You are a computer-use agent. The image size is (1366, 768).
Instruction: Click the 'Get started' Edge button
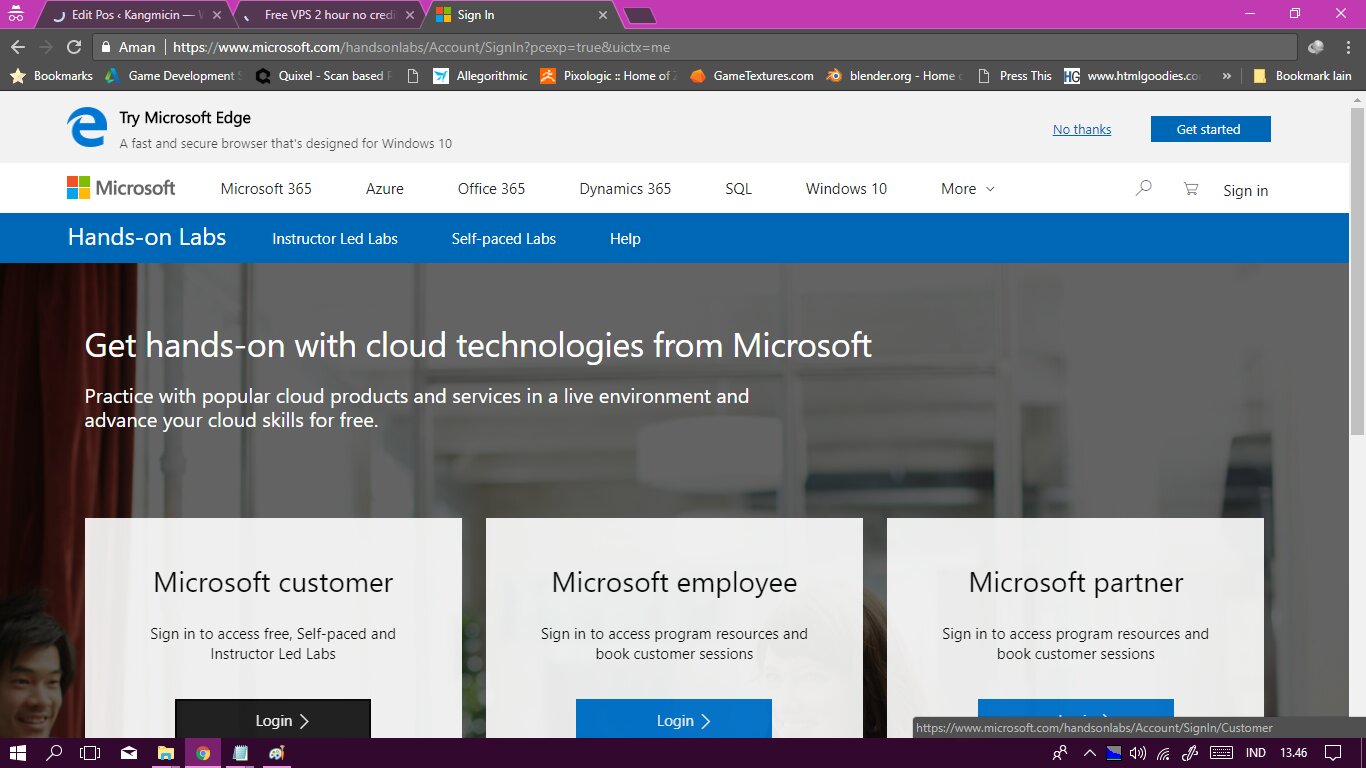pos(1210,129)
